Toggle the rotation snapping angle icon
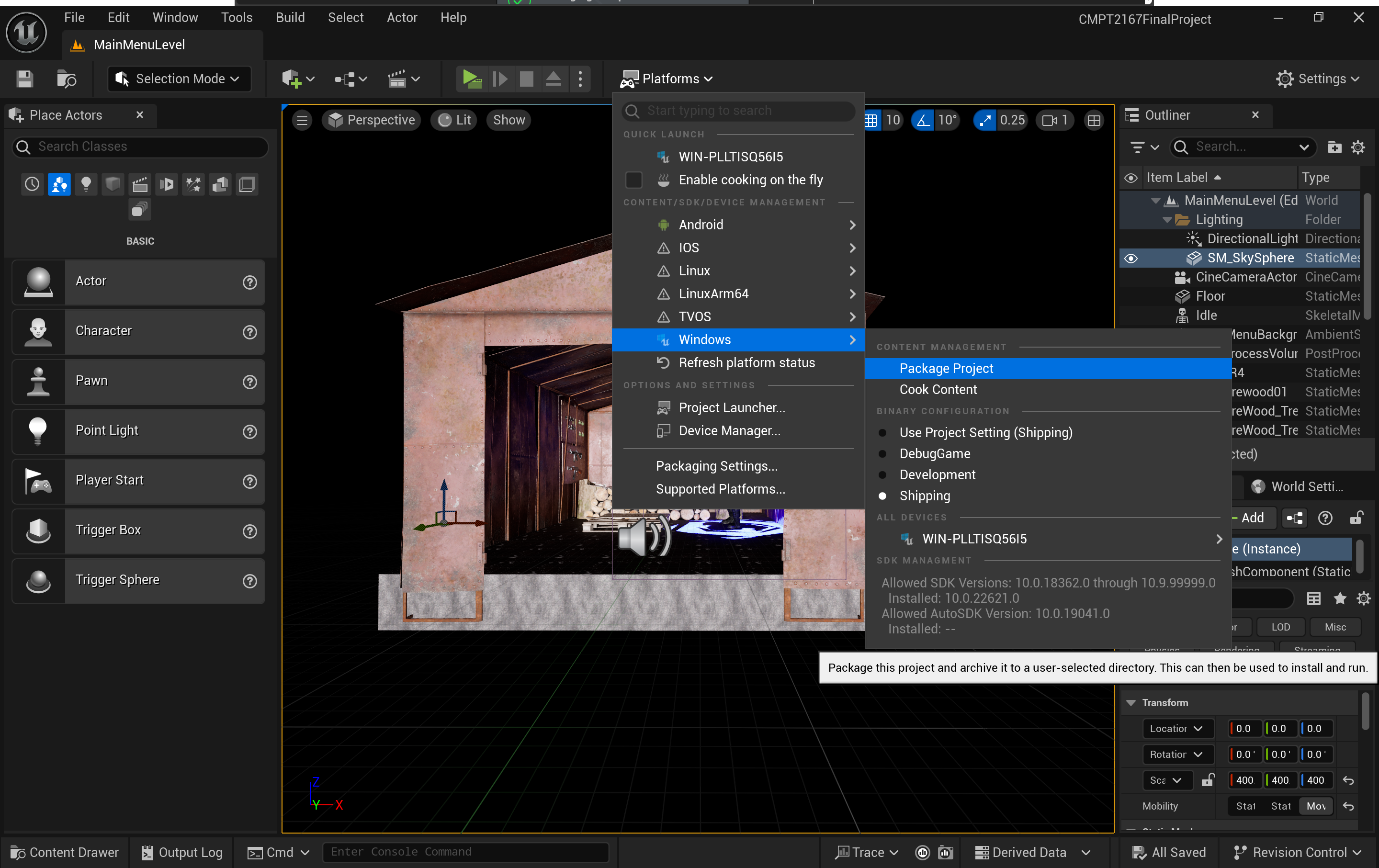This screenshot has height=868, width=1379. pyautogui.click(x=923, y=120)
